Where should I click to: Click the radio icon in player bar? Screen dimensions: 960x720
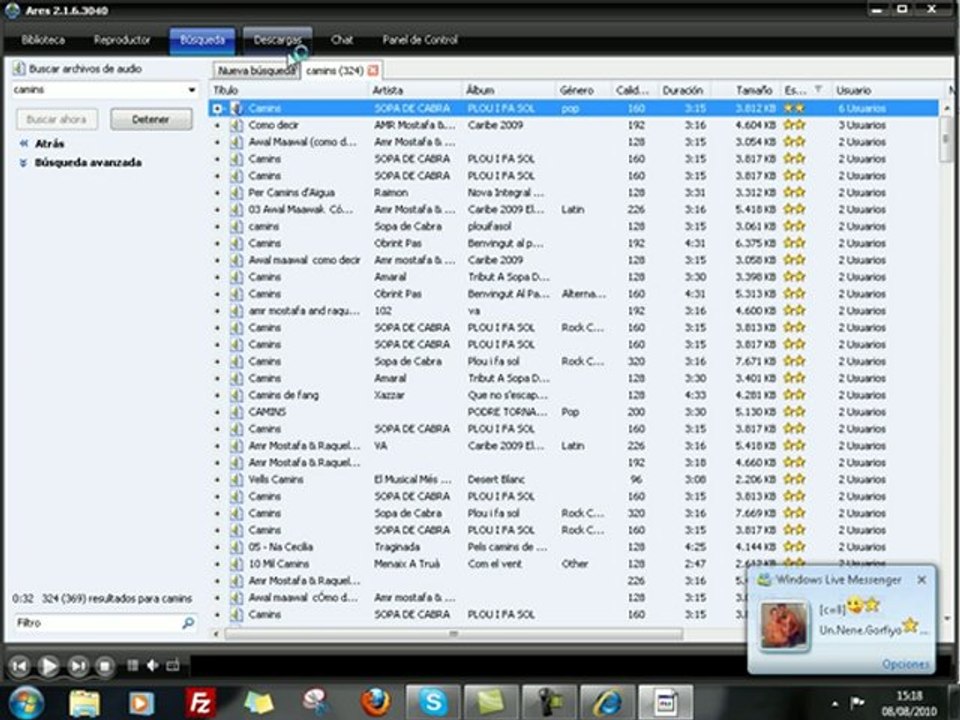pos(173,666)
